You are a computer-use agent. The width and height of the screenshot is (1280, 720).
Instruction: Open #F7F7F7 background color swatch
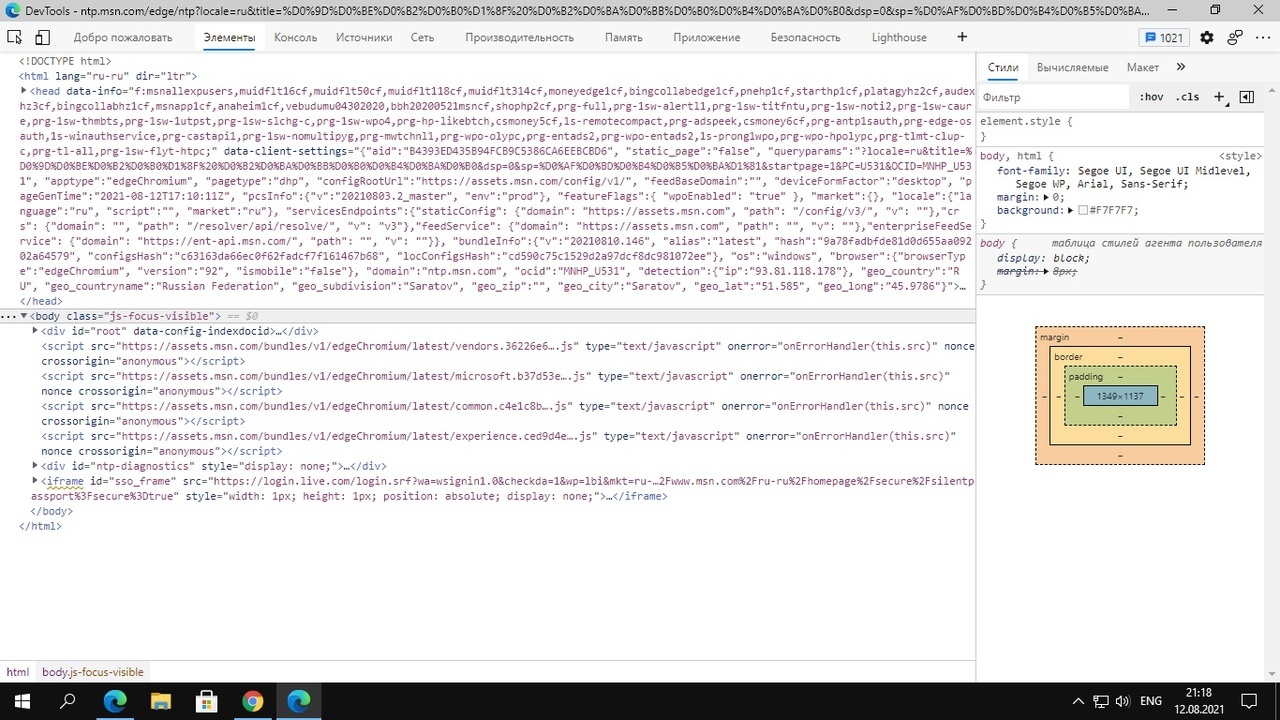[1083, 211]
